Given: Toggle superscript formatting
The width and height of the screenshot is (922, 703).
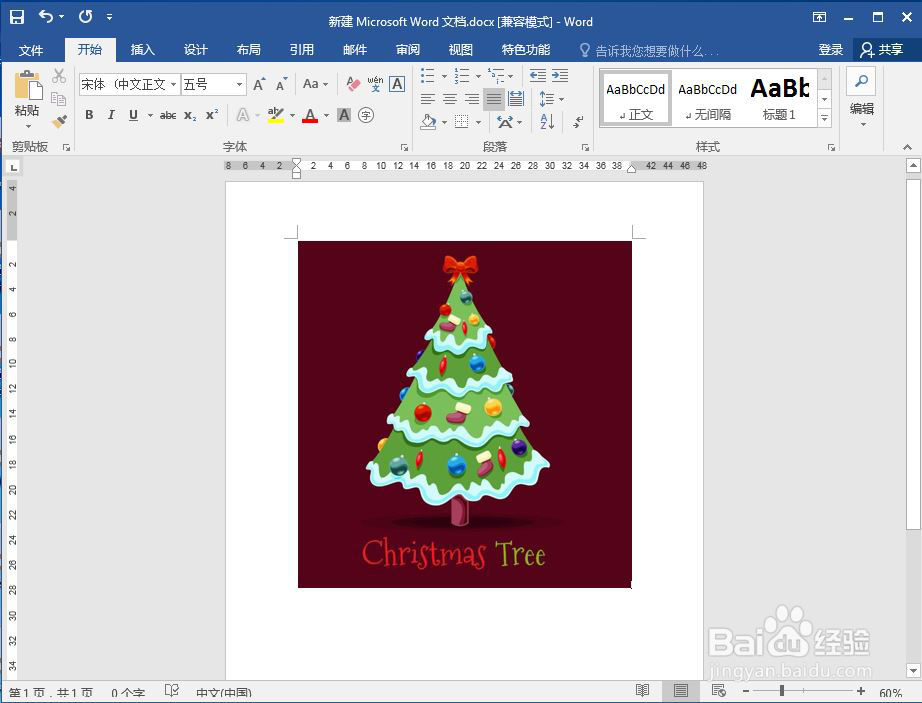Looking at the screenshot, I should (212, 115).
